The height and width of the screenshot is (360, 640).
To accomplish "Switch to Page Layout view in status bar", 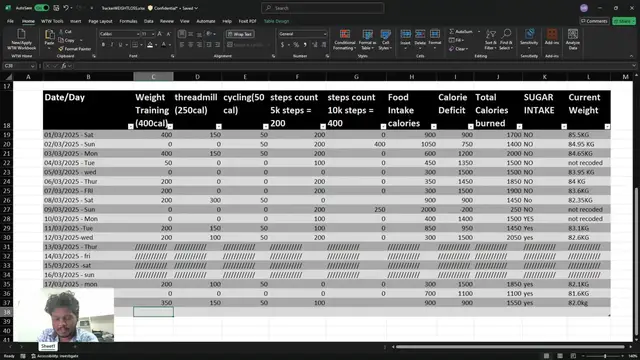I will click(x=560, y=356).
